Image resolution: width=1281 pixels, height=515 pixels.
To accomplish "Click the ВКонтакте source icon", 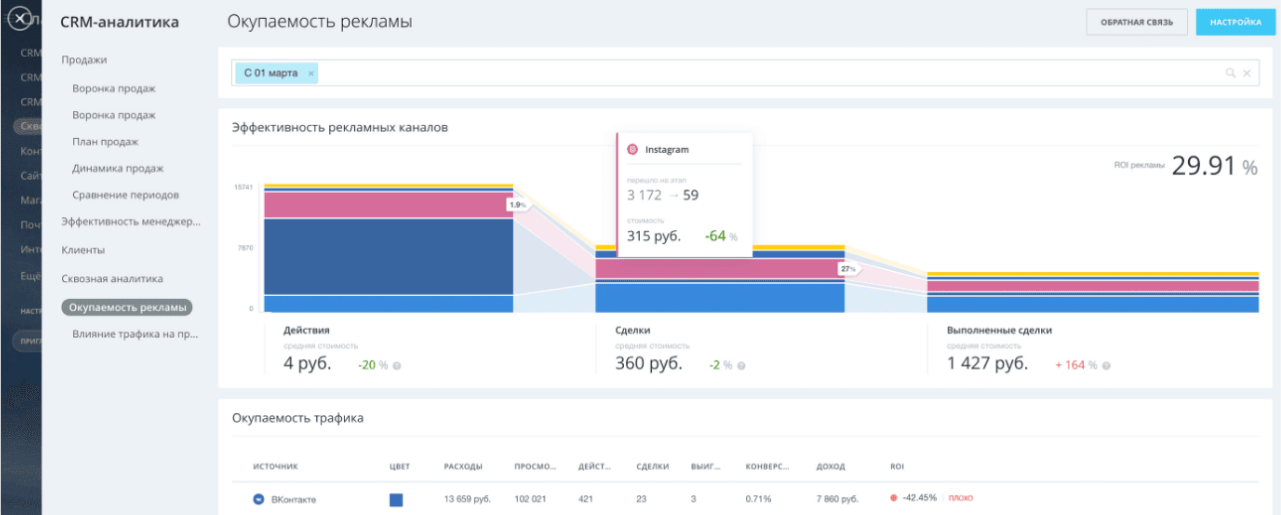I will pos(258,499).
